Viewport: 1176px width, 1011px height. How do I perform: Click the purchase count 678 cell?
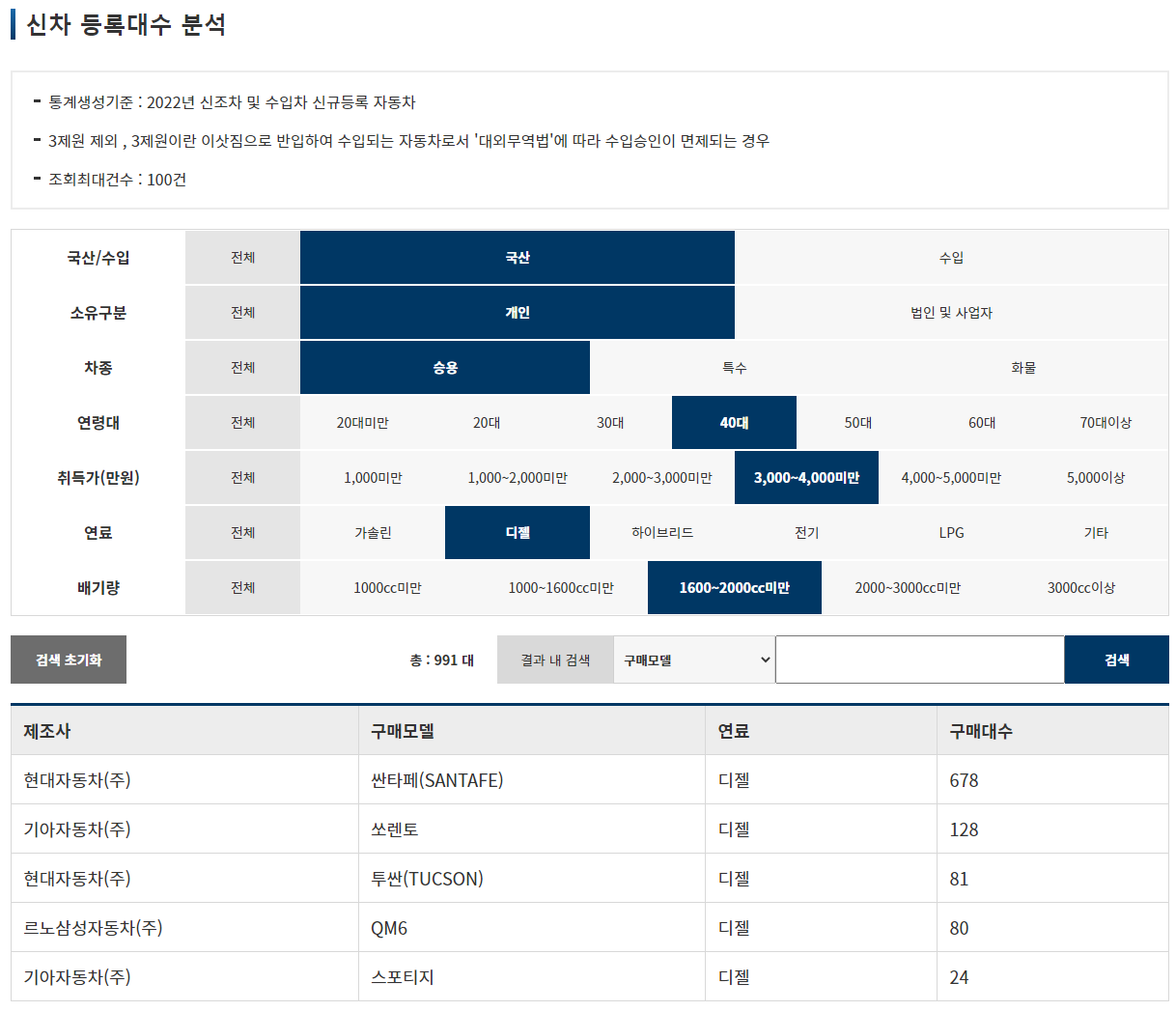click(1052, 780)
